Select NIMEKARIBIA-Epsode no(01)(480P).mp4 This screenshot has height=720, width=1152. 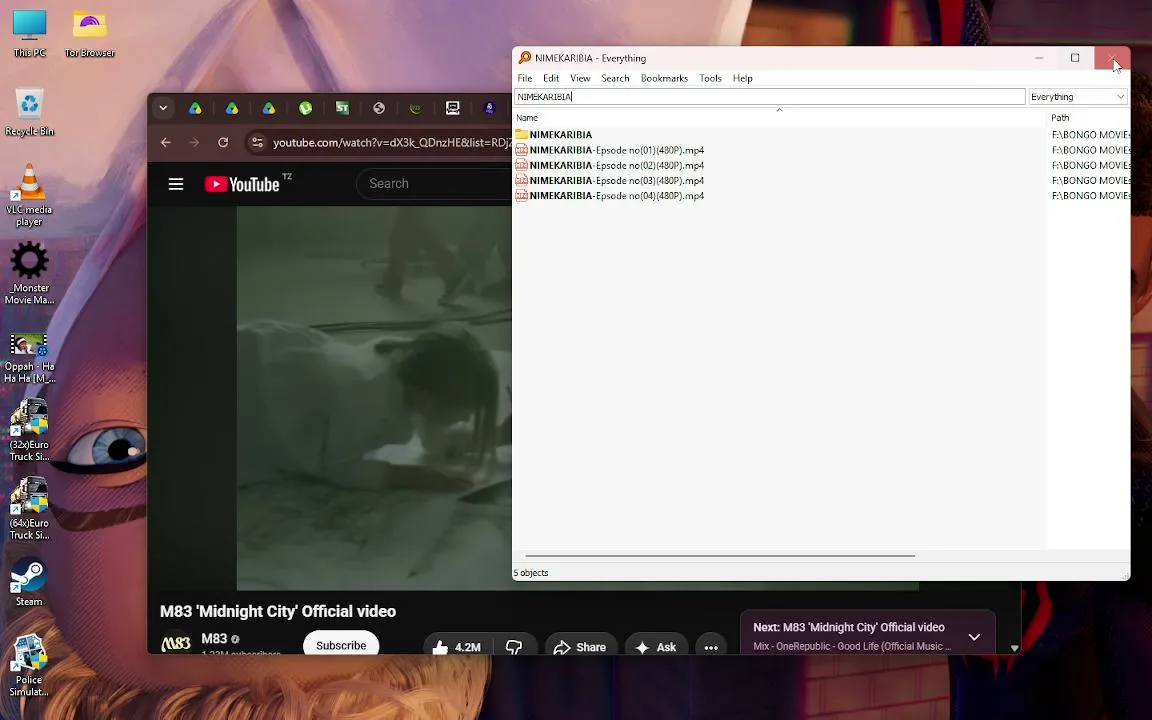tap(610, 150)
